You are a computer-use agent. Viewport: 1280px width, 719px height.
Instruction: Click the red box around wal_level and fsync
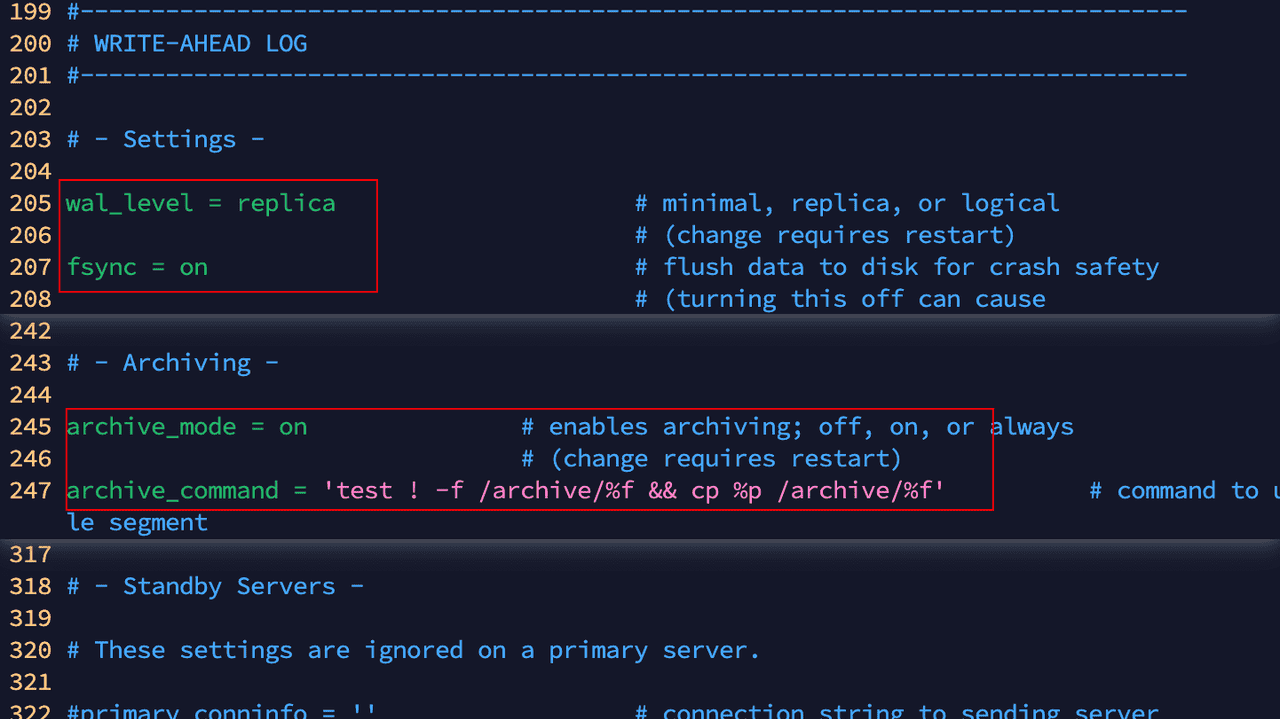pyautogui.click(x=218, y=180)
